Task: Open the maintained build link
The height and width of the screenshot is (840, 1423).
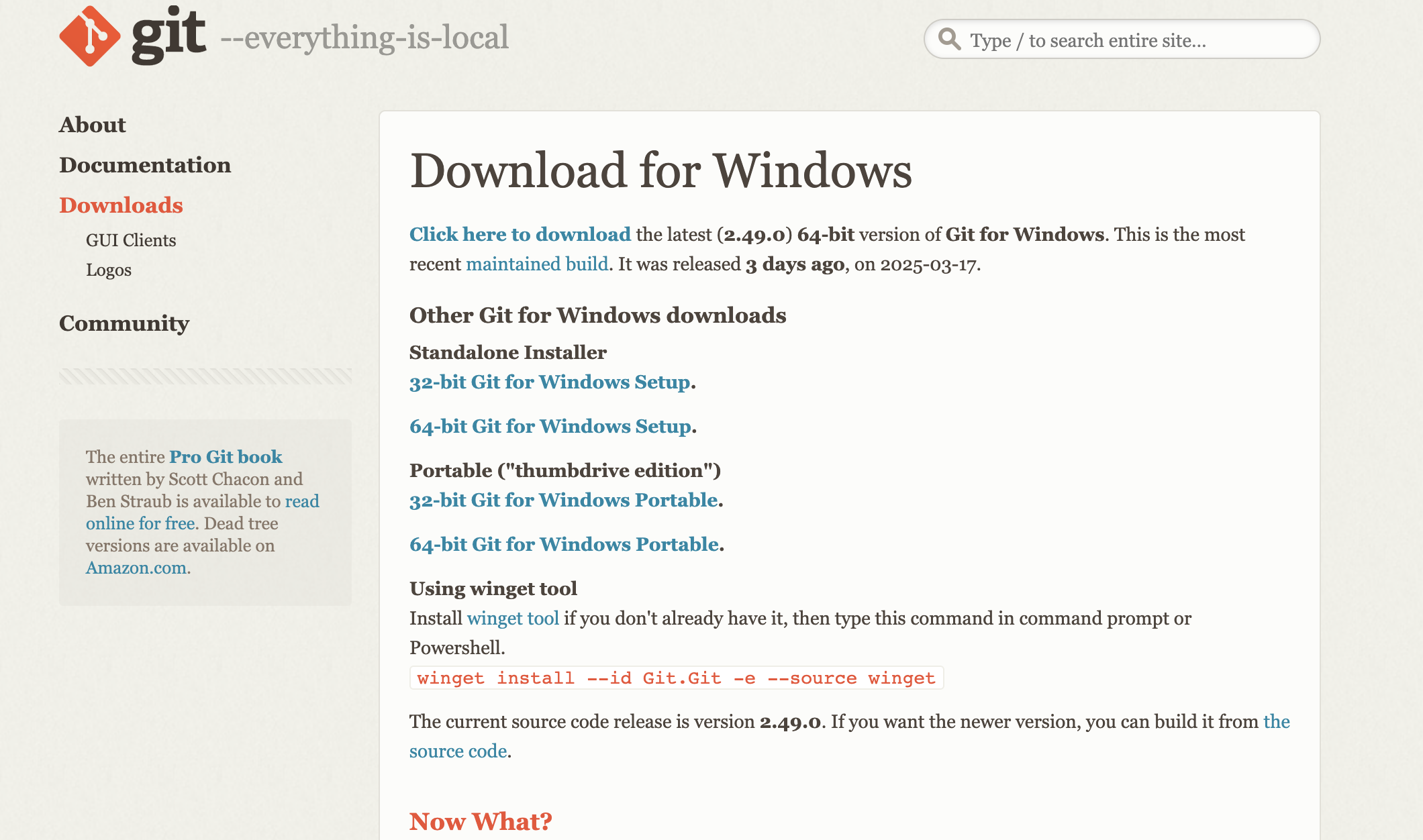Action: coord(537,264)
